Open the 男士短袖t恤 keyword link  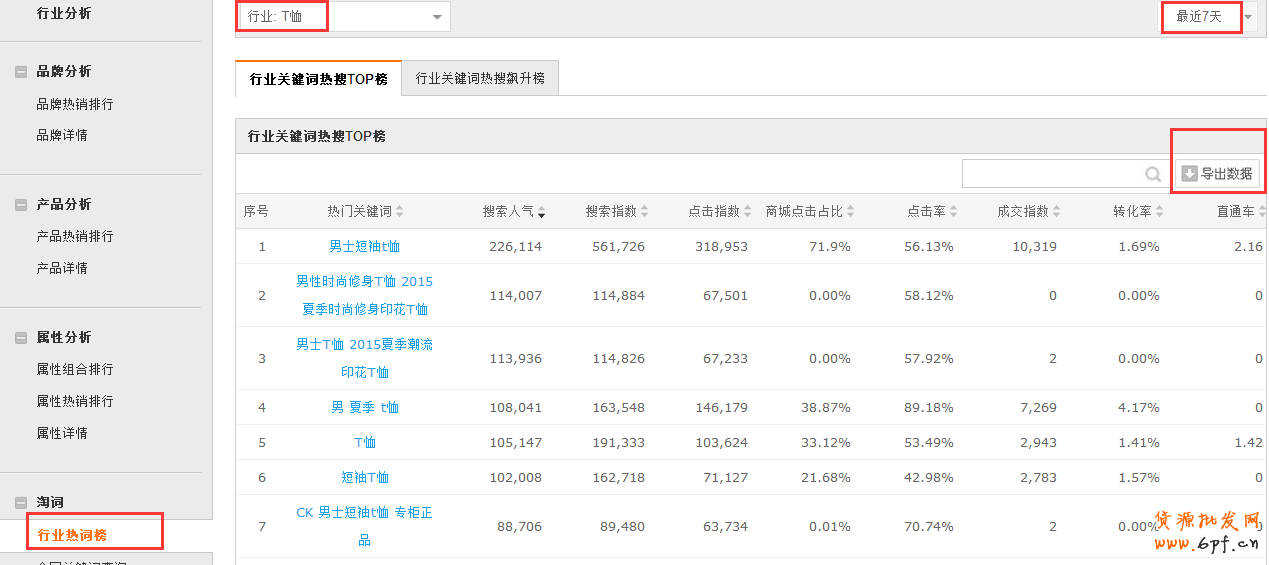pyautogui.click(x=364, y=247)
